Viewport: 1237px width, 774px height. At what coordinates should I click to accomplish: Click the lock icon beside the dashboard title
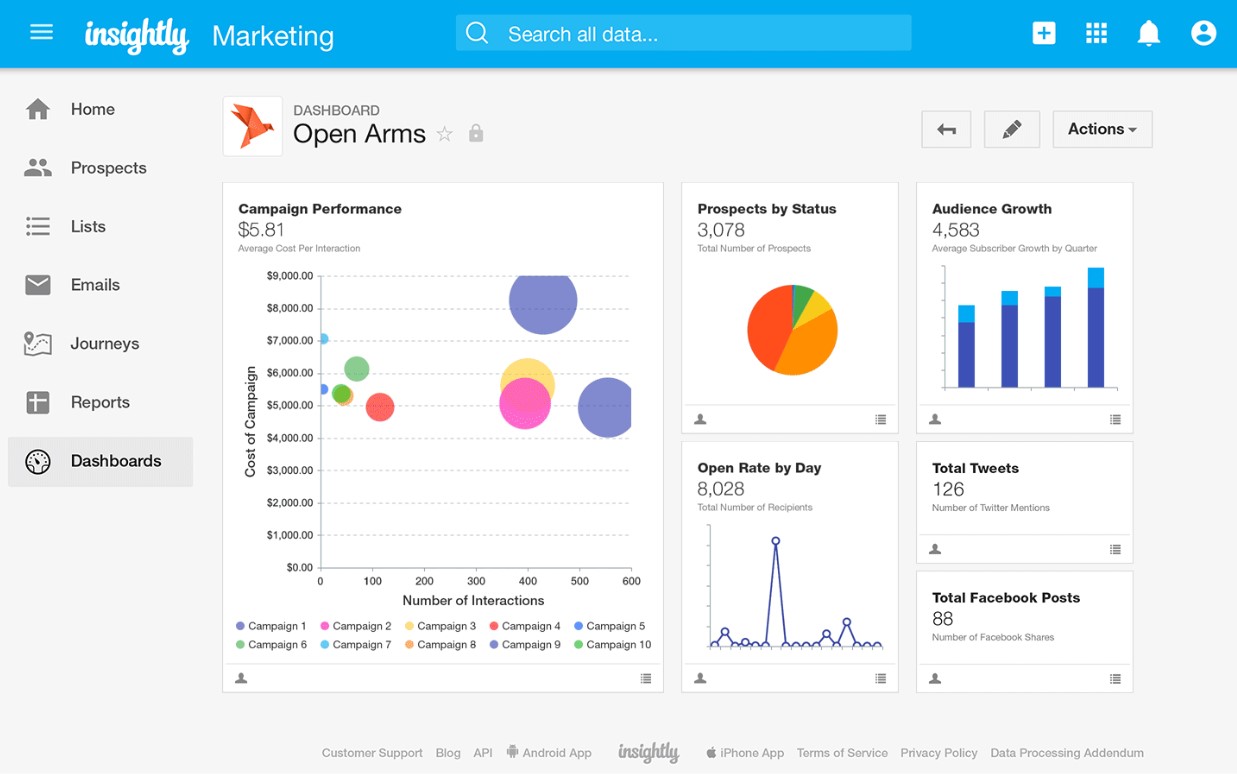tap(476, 133)
